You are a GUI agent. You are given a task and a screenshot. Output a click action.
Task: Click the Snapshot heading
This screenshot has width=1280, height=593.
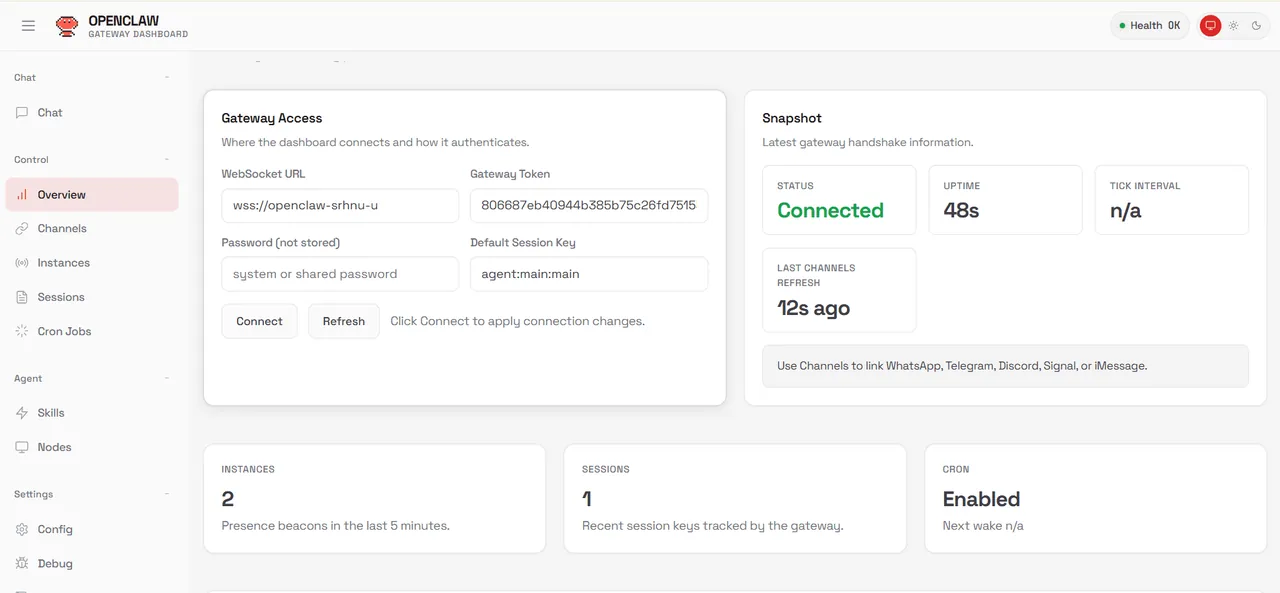(x=792, y=118)
